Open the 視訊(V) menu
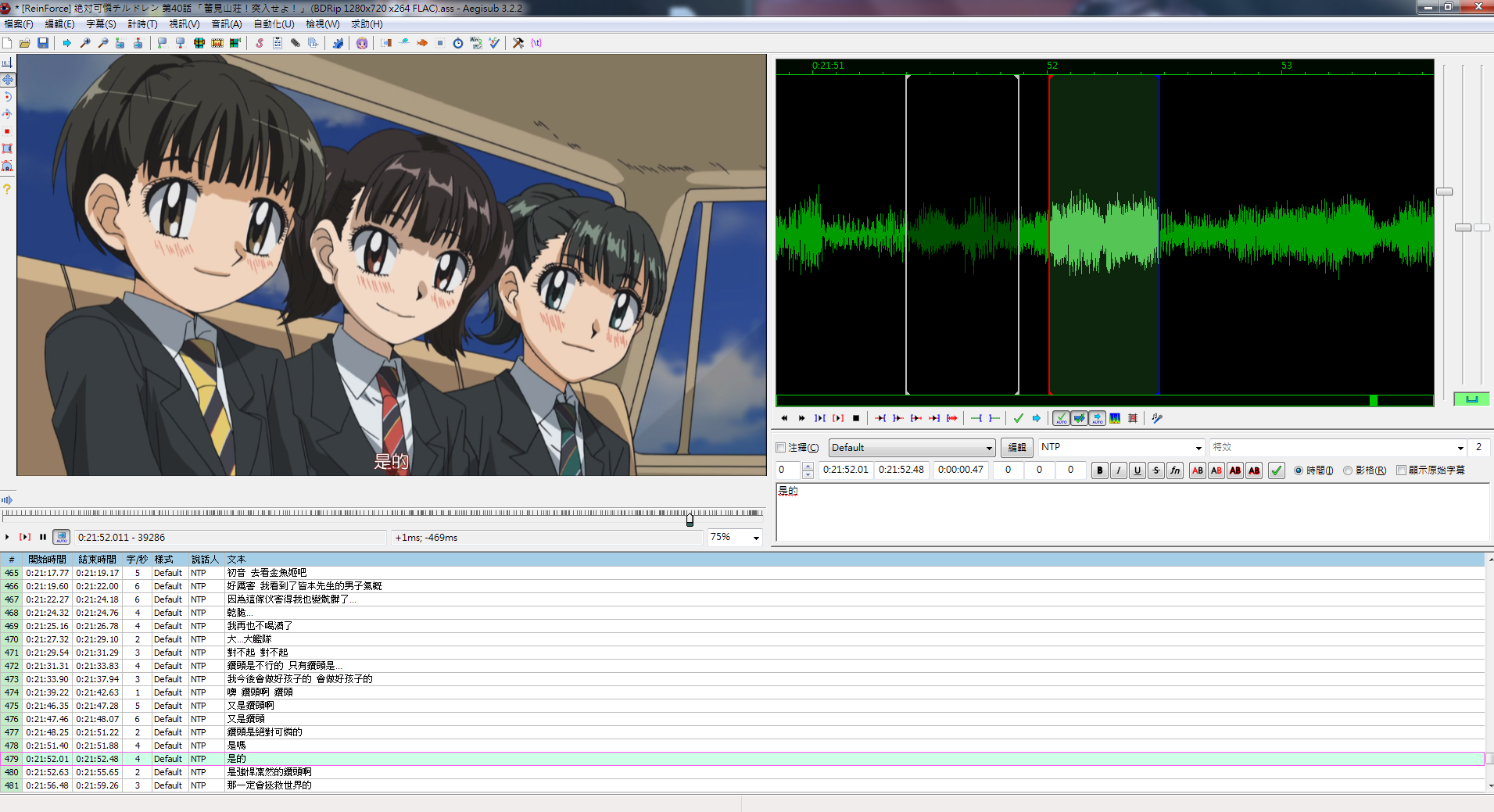This screenshot has height=812, width=1494. coord(185,24)
